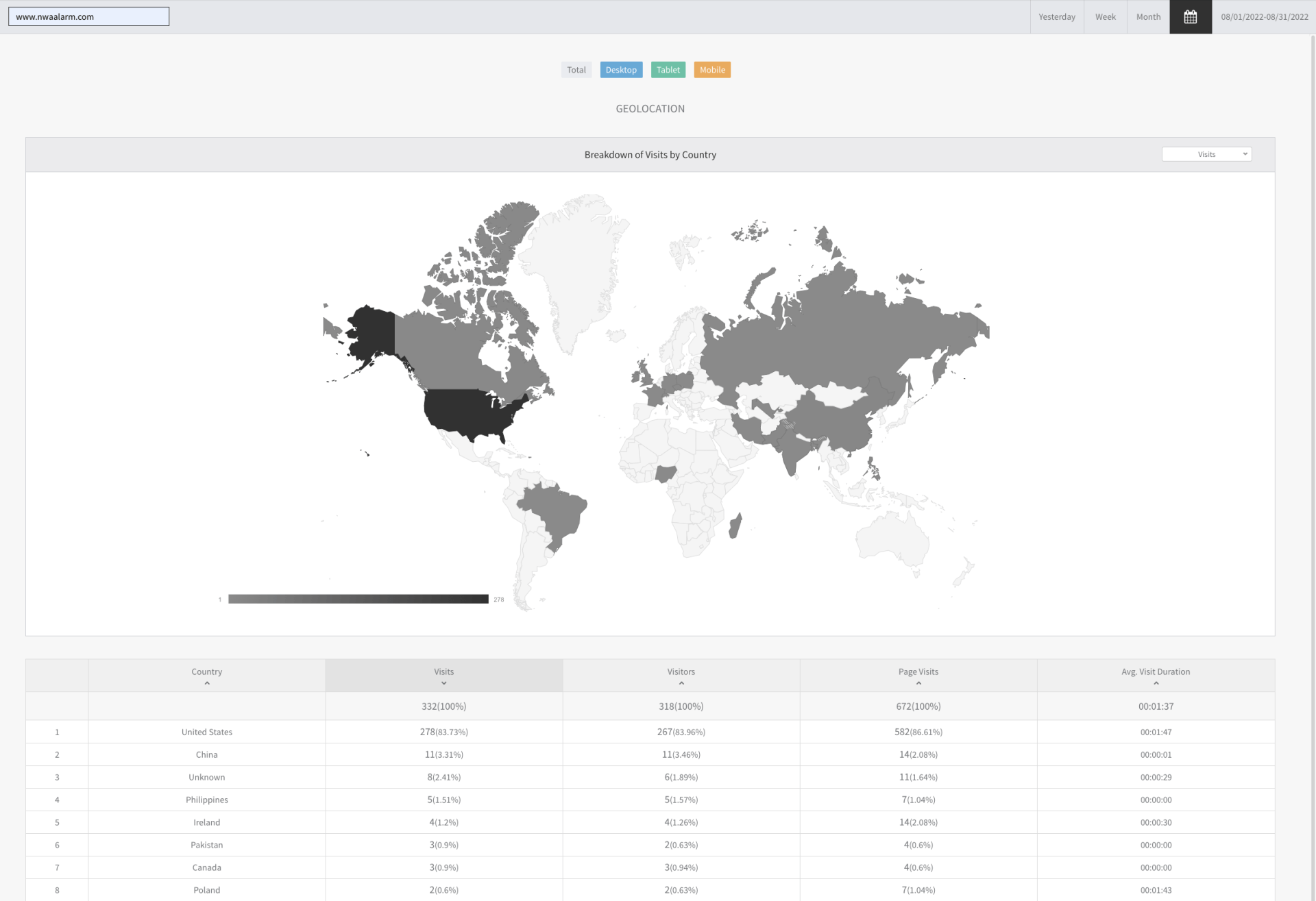
Task: Click the map legend gradient bar
Action: [x=358, y=599]
